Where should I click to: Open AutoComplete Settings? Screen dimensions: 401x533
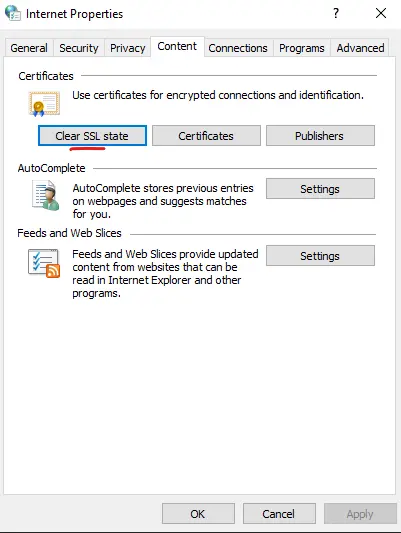320,189
